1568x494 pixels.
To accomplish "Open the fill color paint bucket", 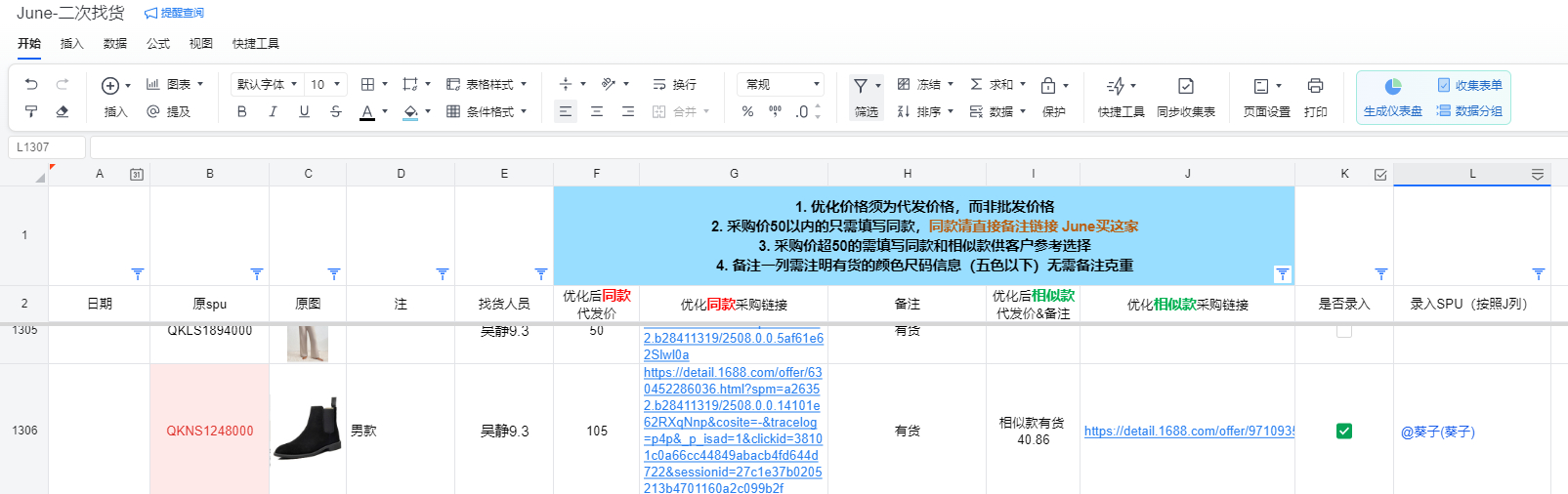I will [411, 111].
